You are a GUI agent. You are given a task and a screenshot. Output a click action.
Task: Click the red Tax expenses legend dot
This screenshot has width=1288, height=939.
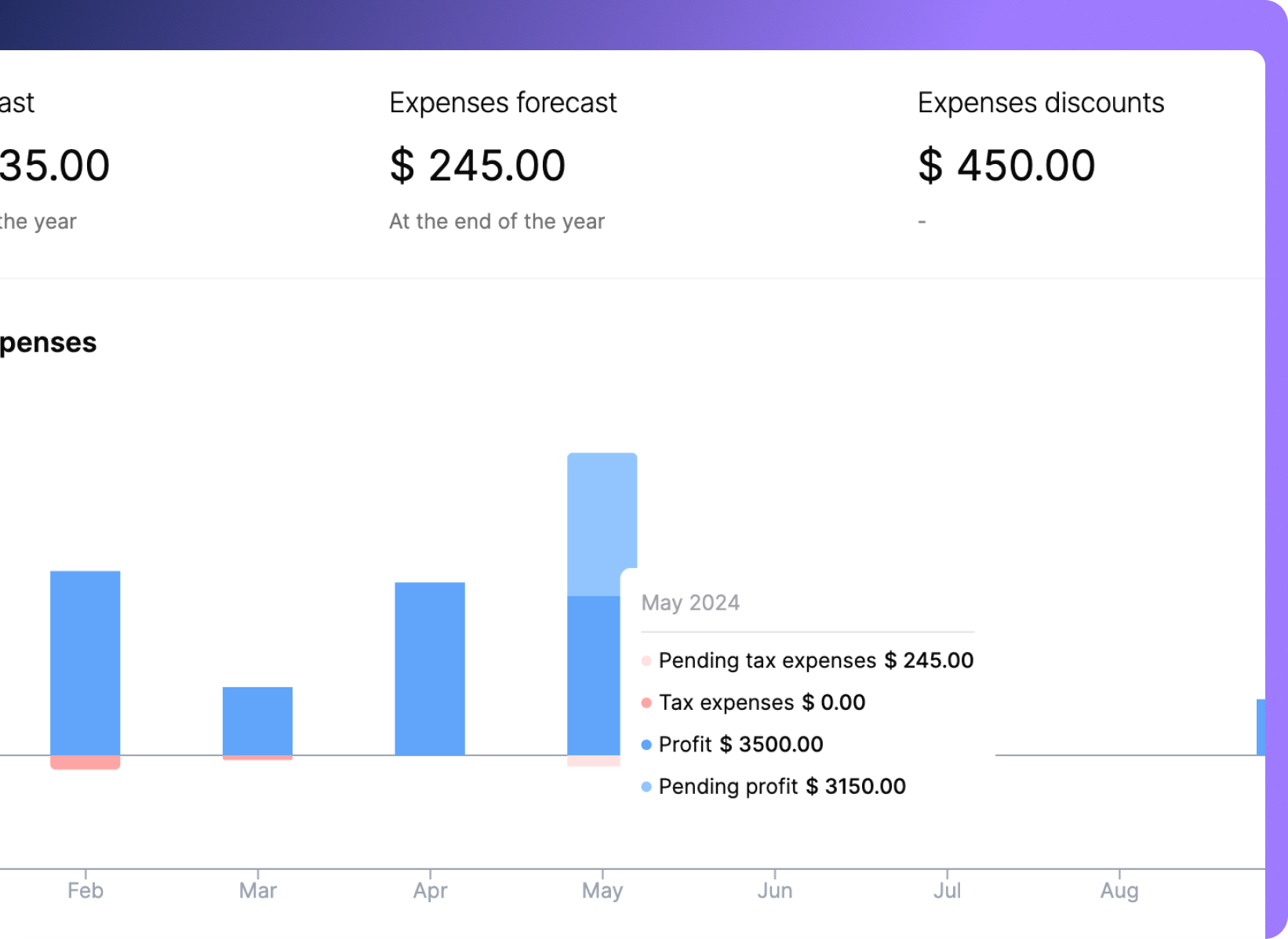646,703
